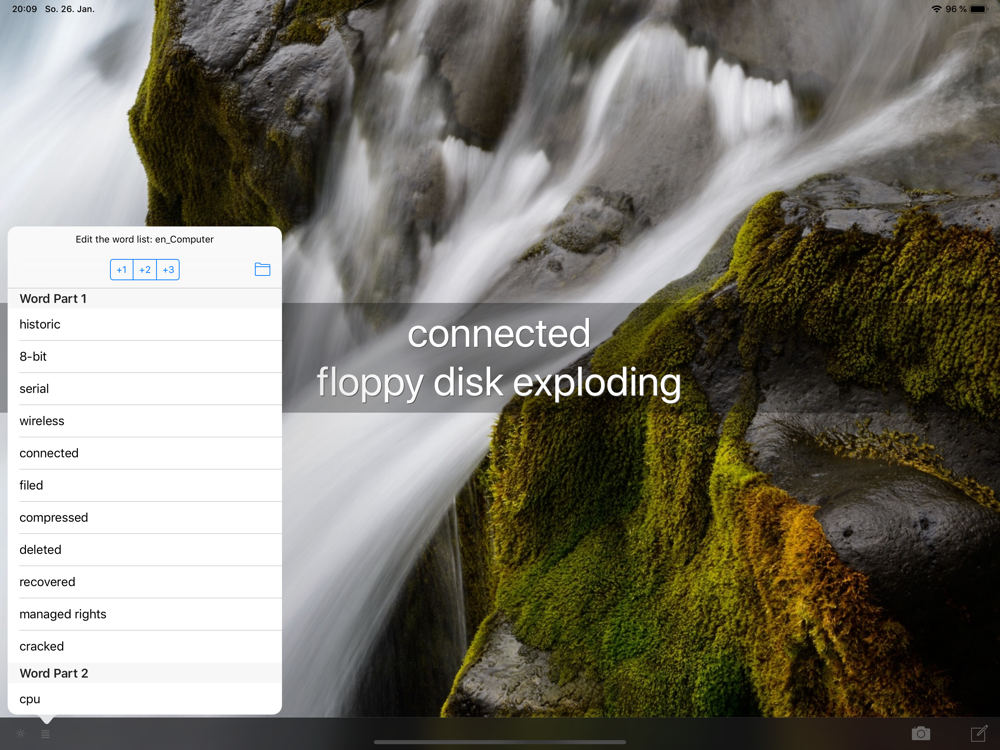Select the word '8-bit'
The width and height of the screenshot is (1000, 750).
[x=145, y=357]
